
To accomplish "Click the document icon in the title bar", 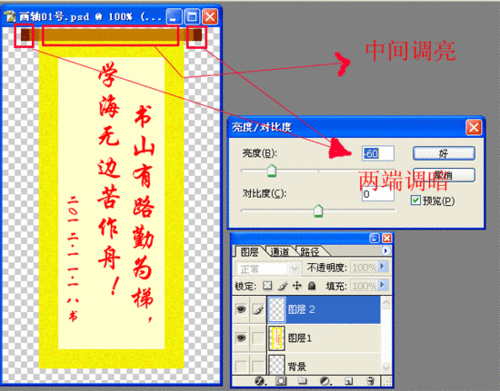I will 10,16.
